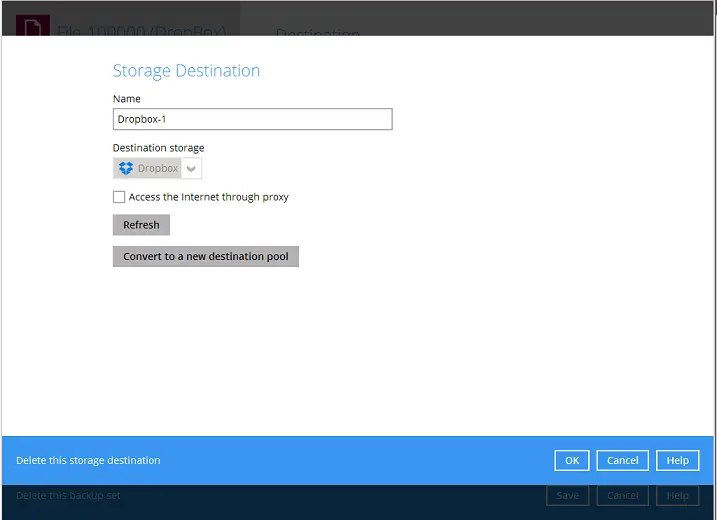Click the dimmed 'Delete this backup set' link

tap(68, 495)
